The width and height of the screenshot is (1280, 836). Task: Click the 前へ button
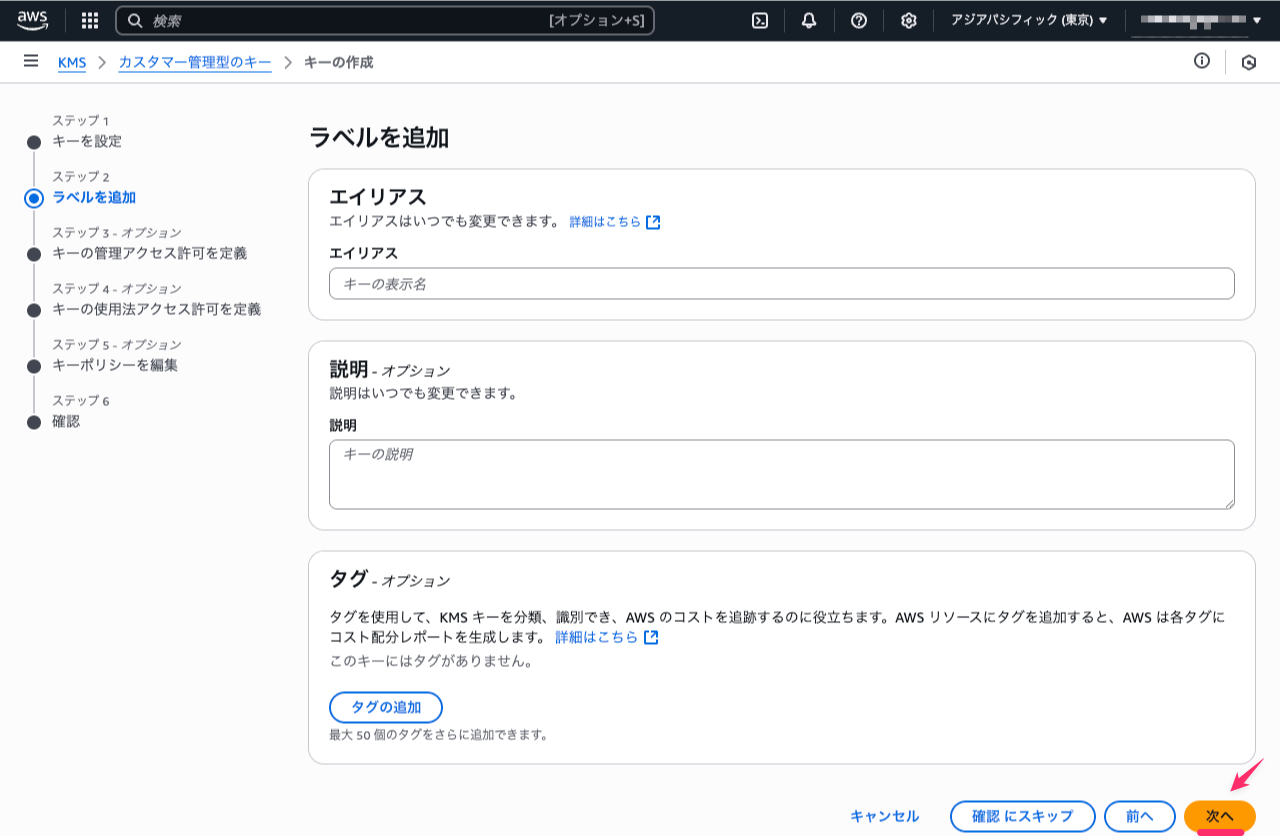point(1140,816)
